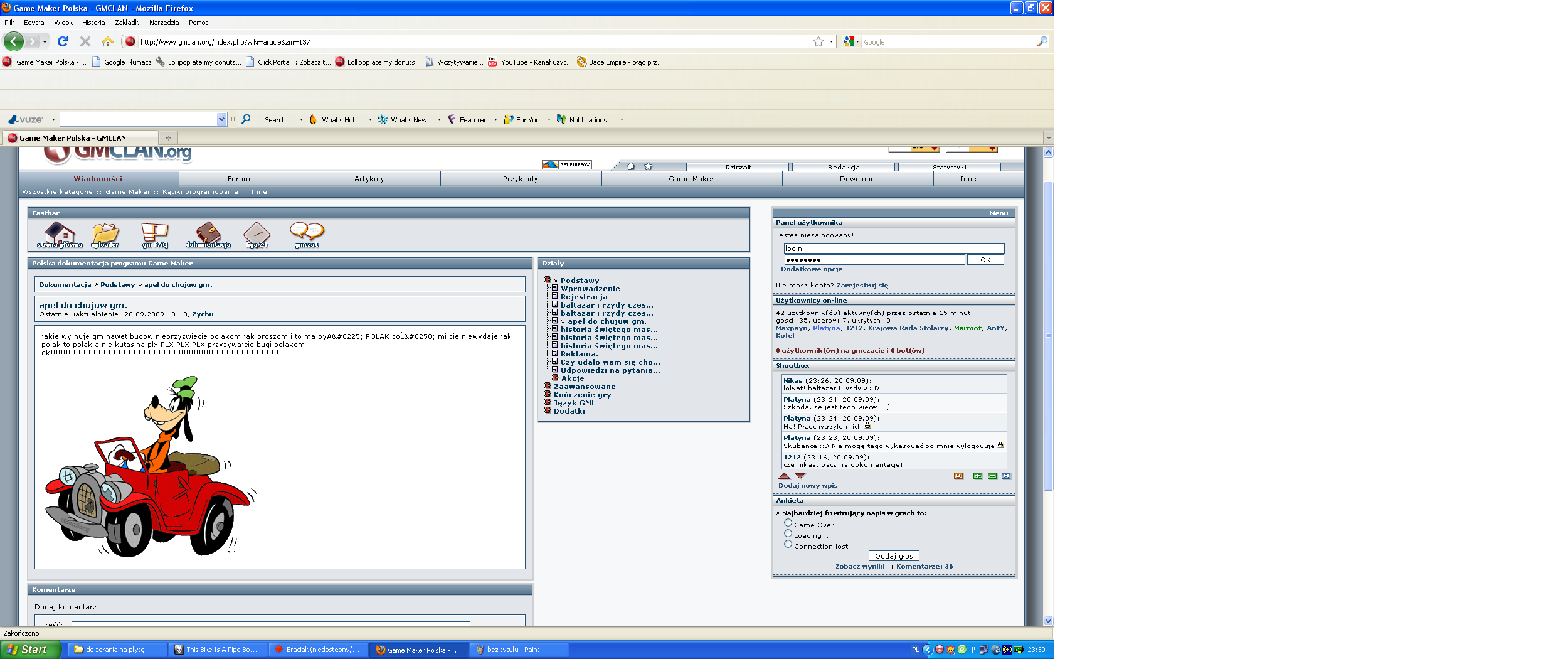Click the uploader folder icon in Fastbar
The width and height of the screenshot is (1568, 659).
[105, 234]
